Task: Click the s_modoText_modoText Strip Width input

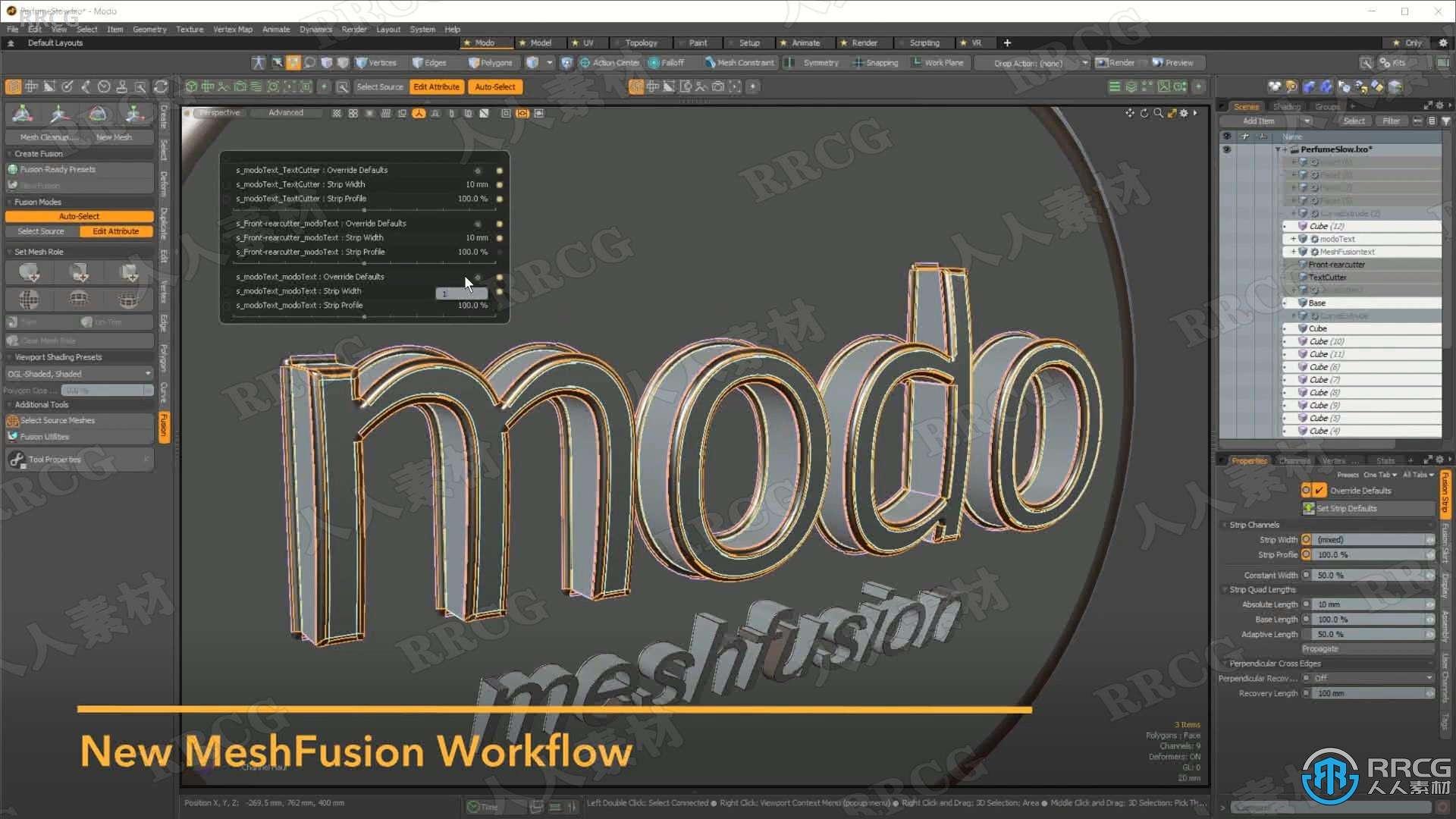Action: [x=461, y=293]
